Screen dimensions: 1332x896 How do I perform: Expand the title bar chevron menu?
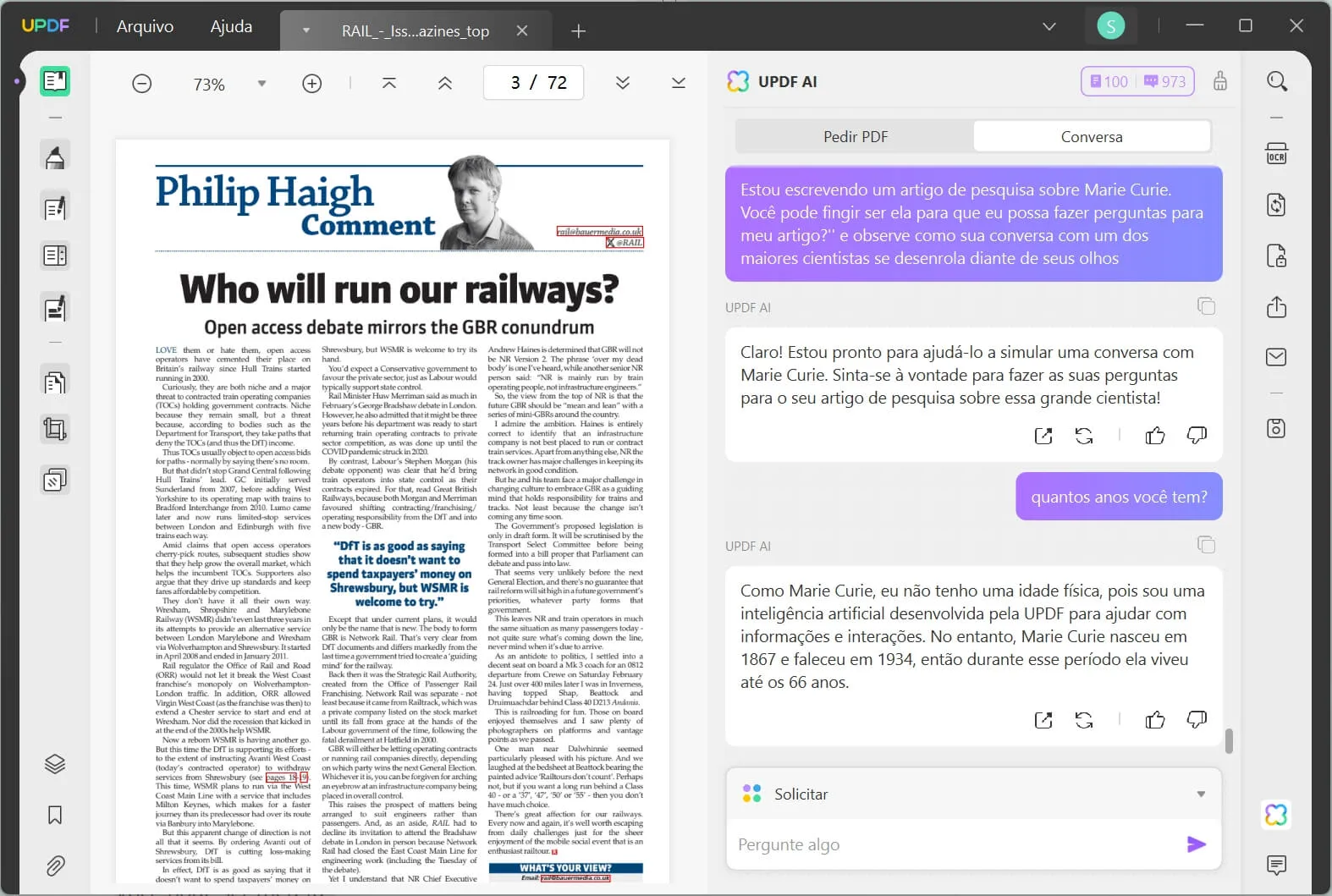(x=1049, y=26)
